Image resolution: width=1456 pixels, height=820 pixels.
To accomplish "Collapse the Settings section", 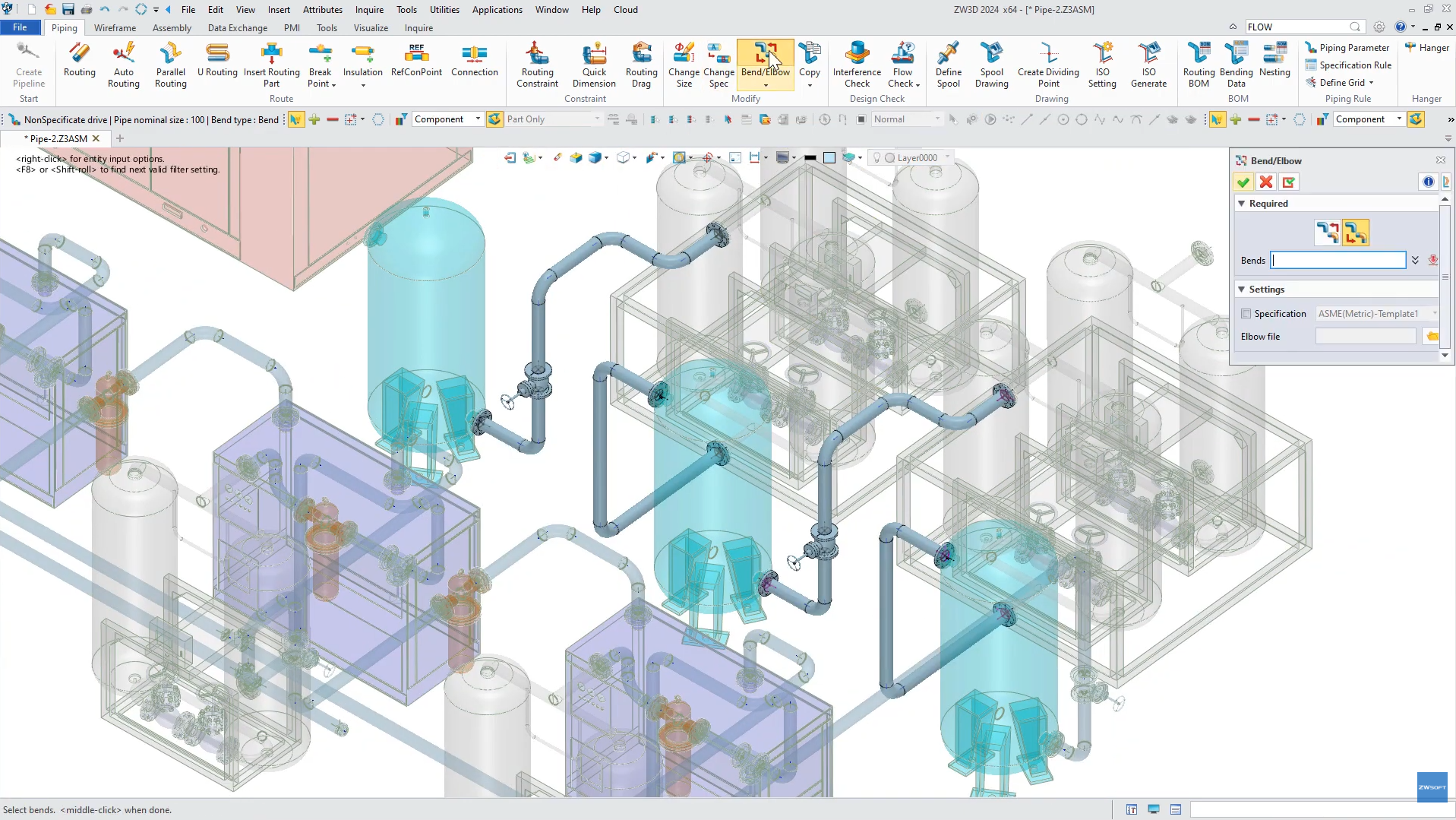I will coord(1242,290).
